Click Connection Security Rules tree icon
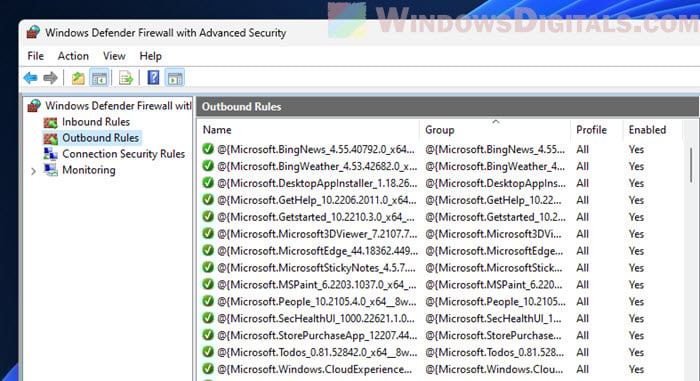Viewport: 700px width, 381px height. coord(50,154)
